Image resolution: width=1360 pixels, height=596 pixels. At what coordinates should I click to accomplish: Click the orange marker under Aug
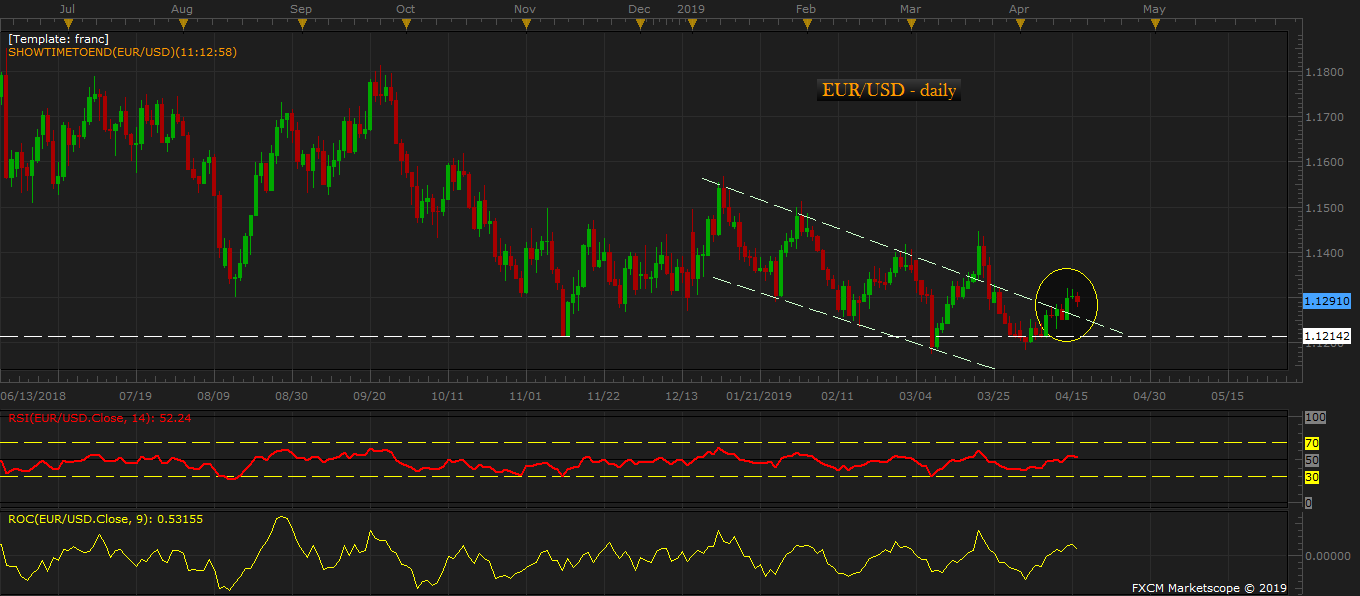pos(181,25)
